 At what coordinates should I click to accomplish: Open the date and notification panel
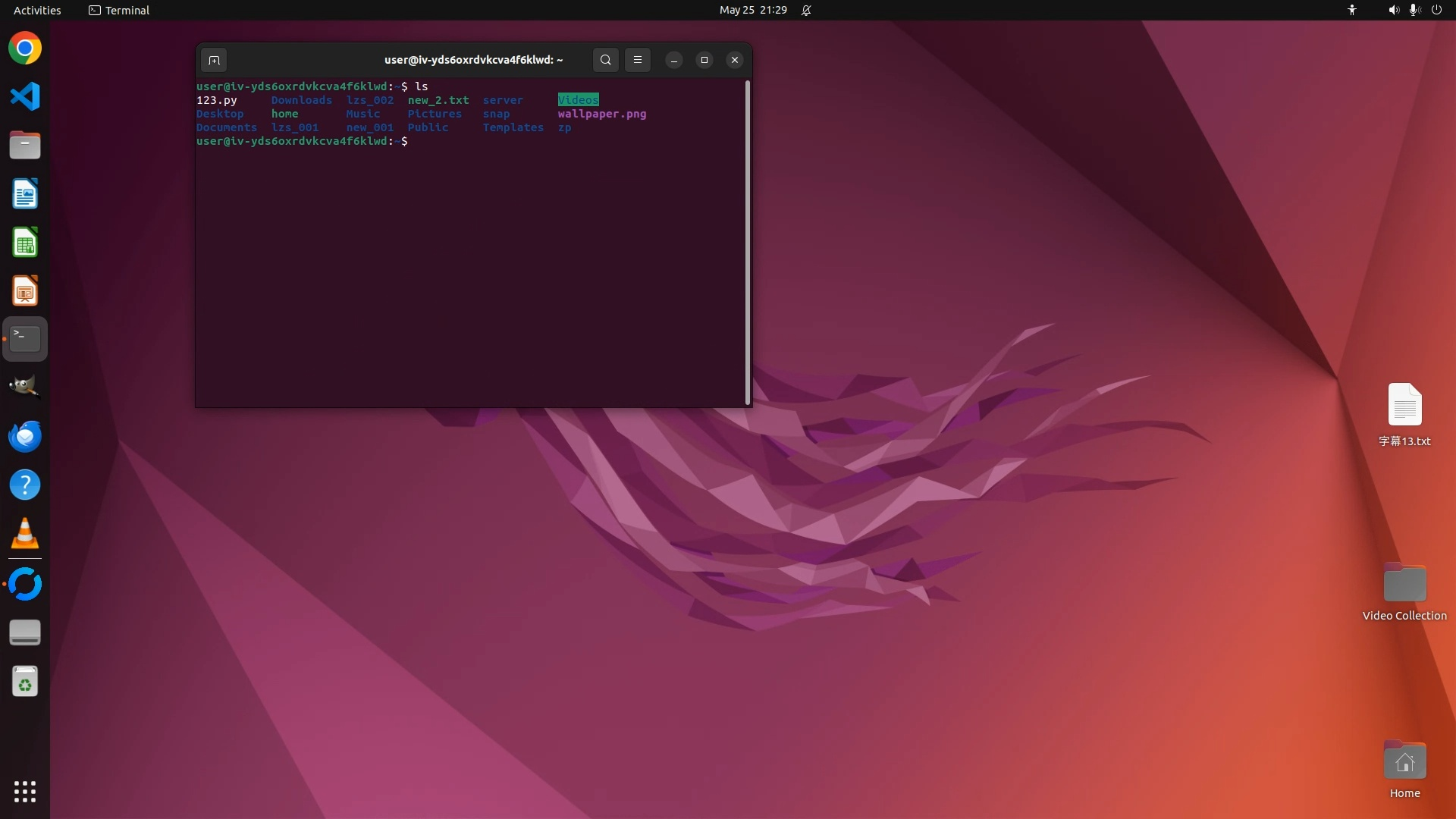(753, 10)
